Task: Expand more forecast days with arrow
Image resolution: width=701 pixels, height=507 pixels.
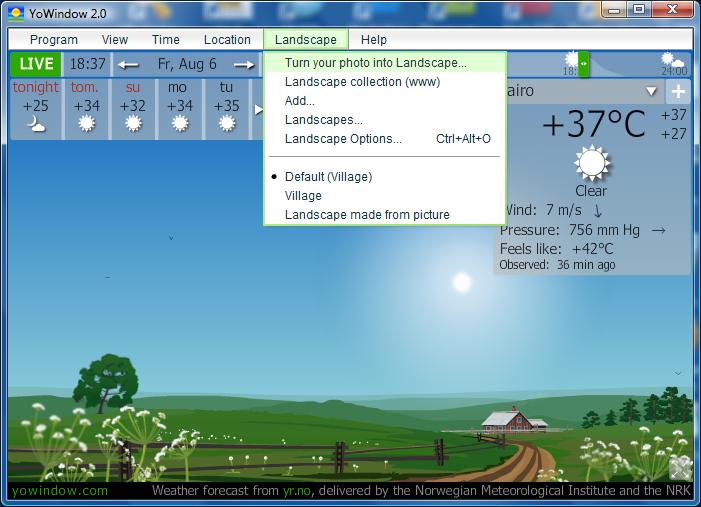Action: coord(258,109)
